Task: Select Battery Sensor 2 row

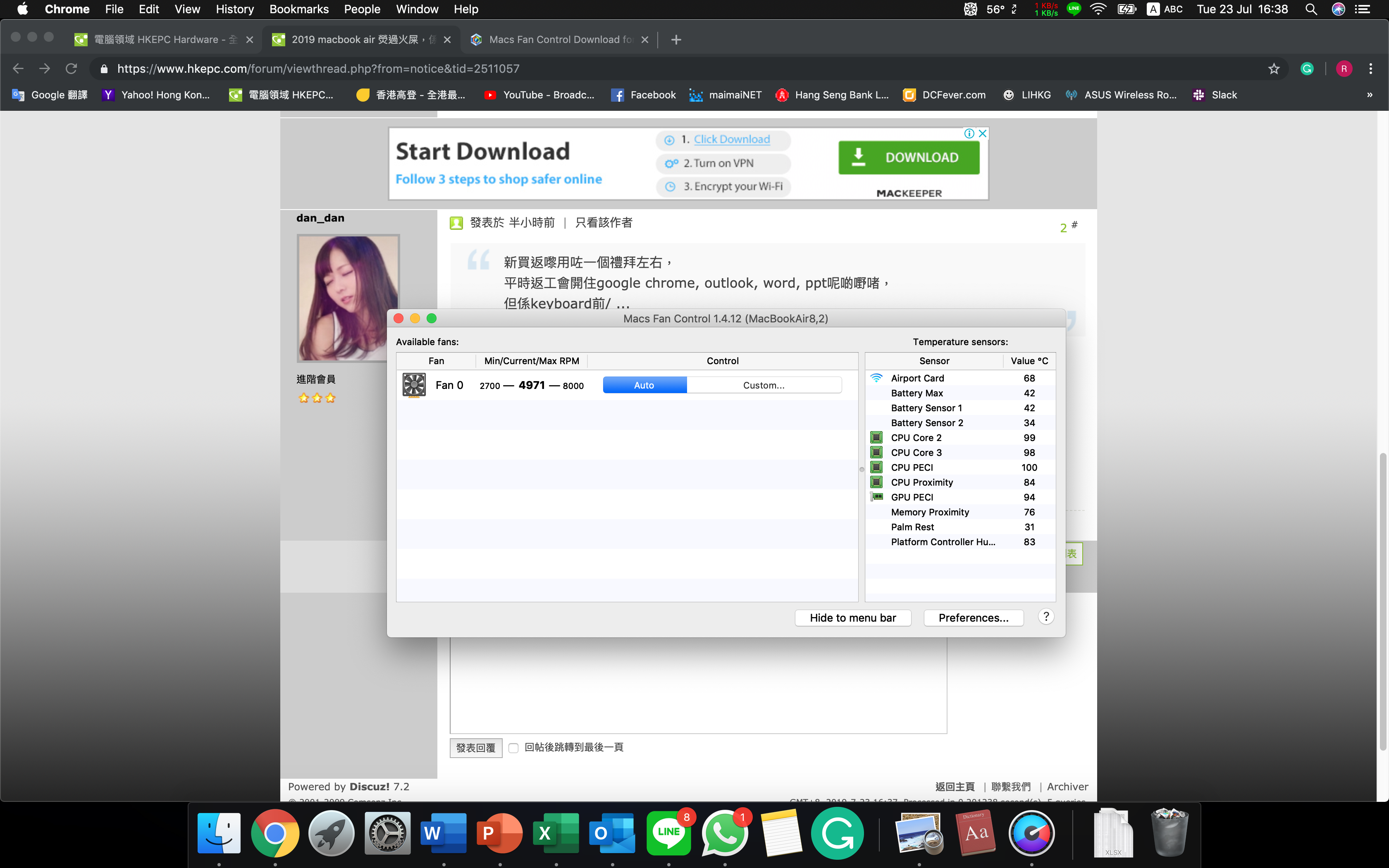Action: pos(959,423)
